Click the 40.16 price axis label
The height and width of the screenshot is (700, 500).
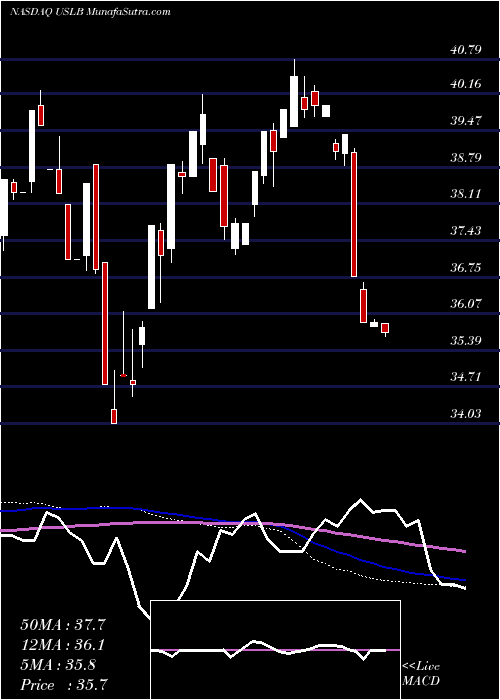(465, 83)
